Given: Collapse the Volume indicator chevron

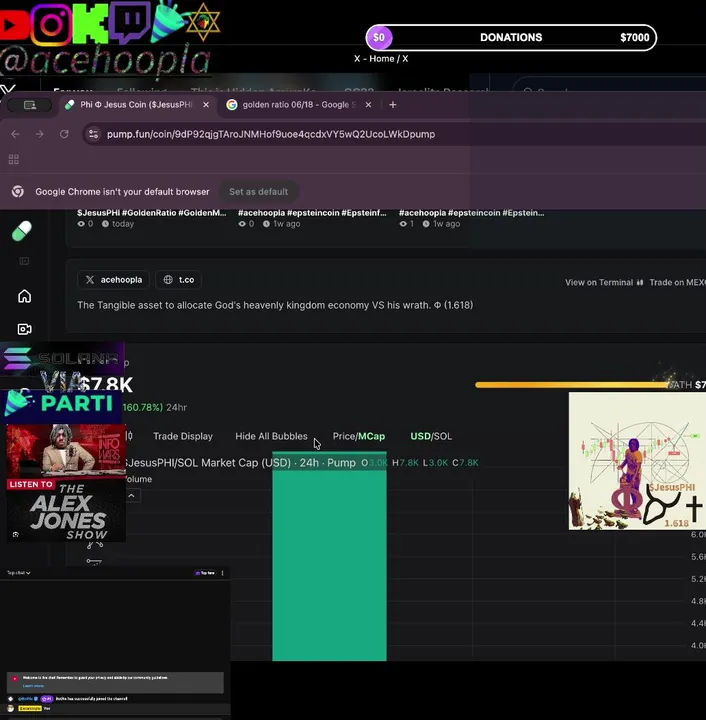Looking at the screenshot, I should click(x=131, y=495).
